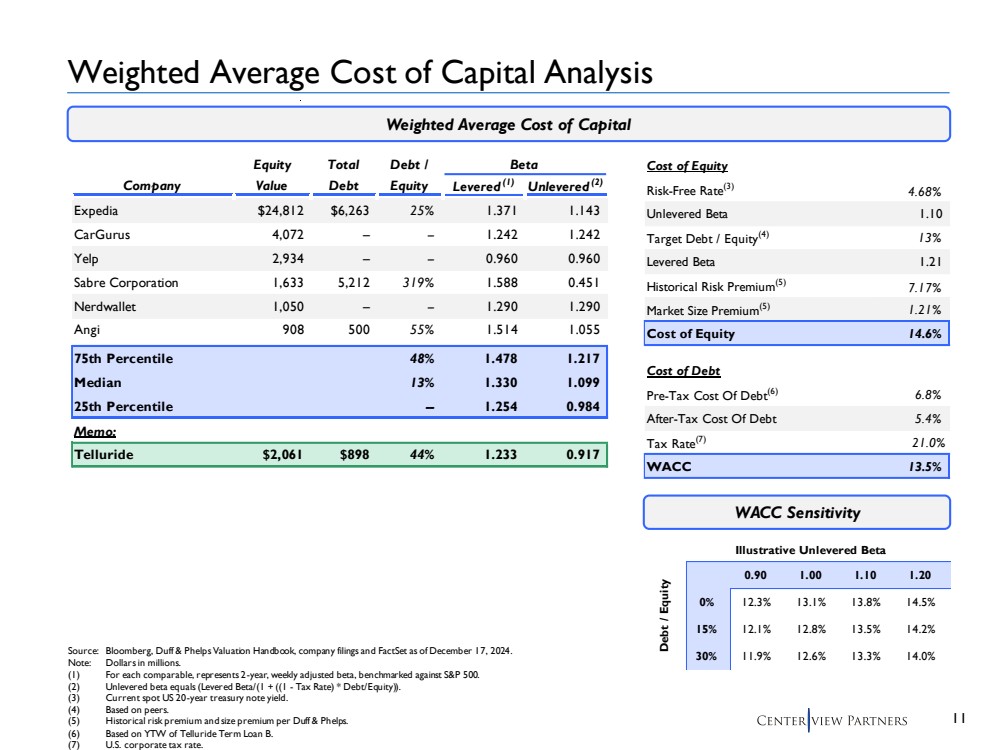This screenshot has width=999, height=750.
Task: Select the 1.10 beta sensitivity column header
Action: [866, 576]
